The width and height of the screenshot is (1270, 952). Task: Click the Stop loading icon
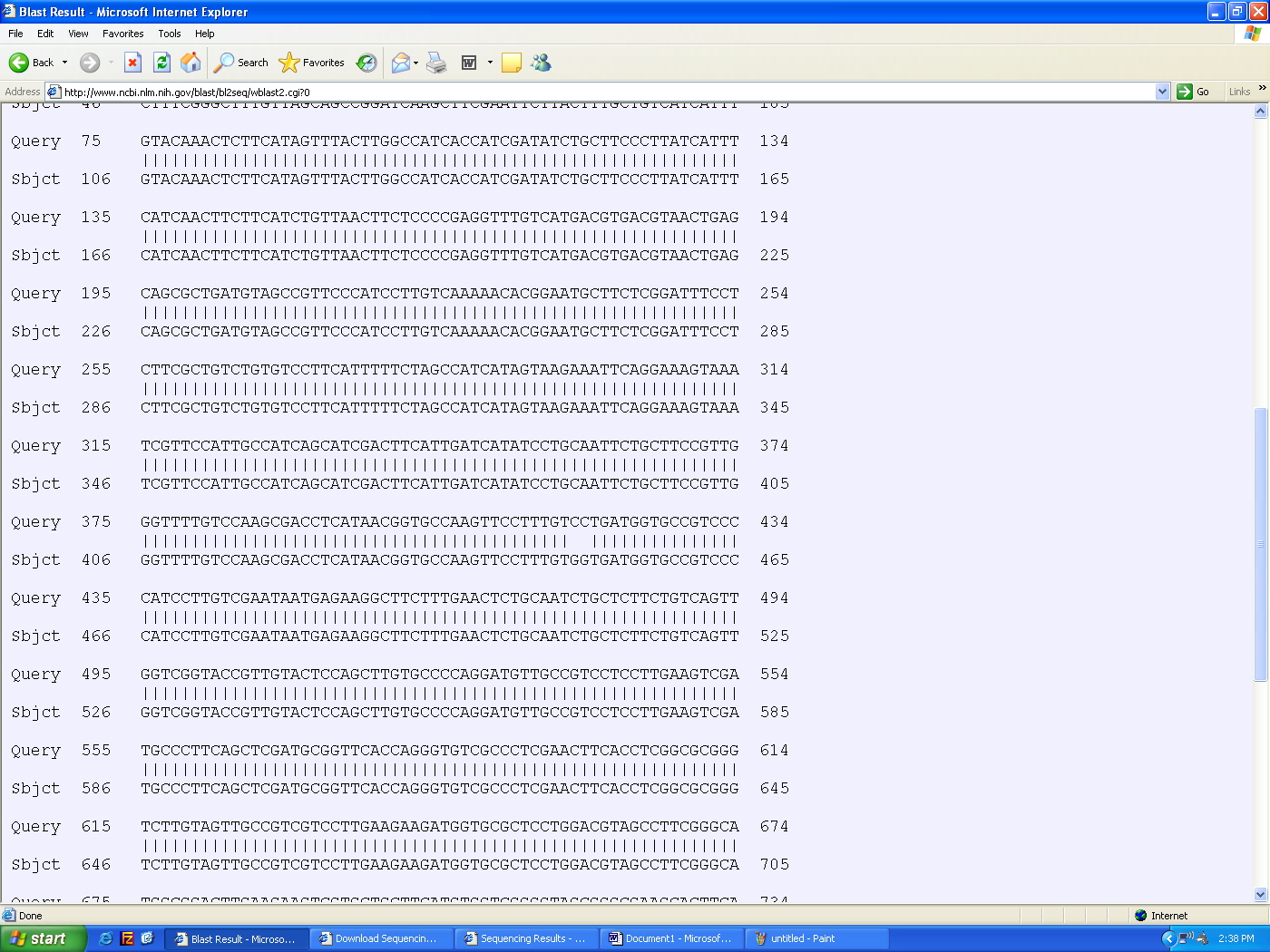[132, 63]
